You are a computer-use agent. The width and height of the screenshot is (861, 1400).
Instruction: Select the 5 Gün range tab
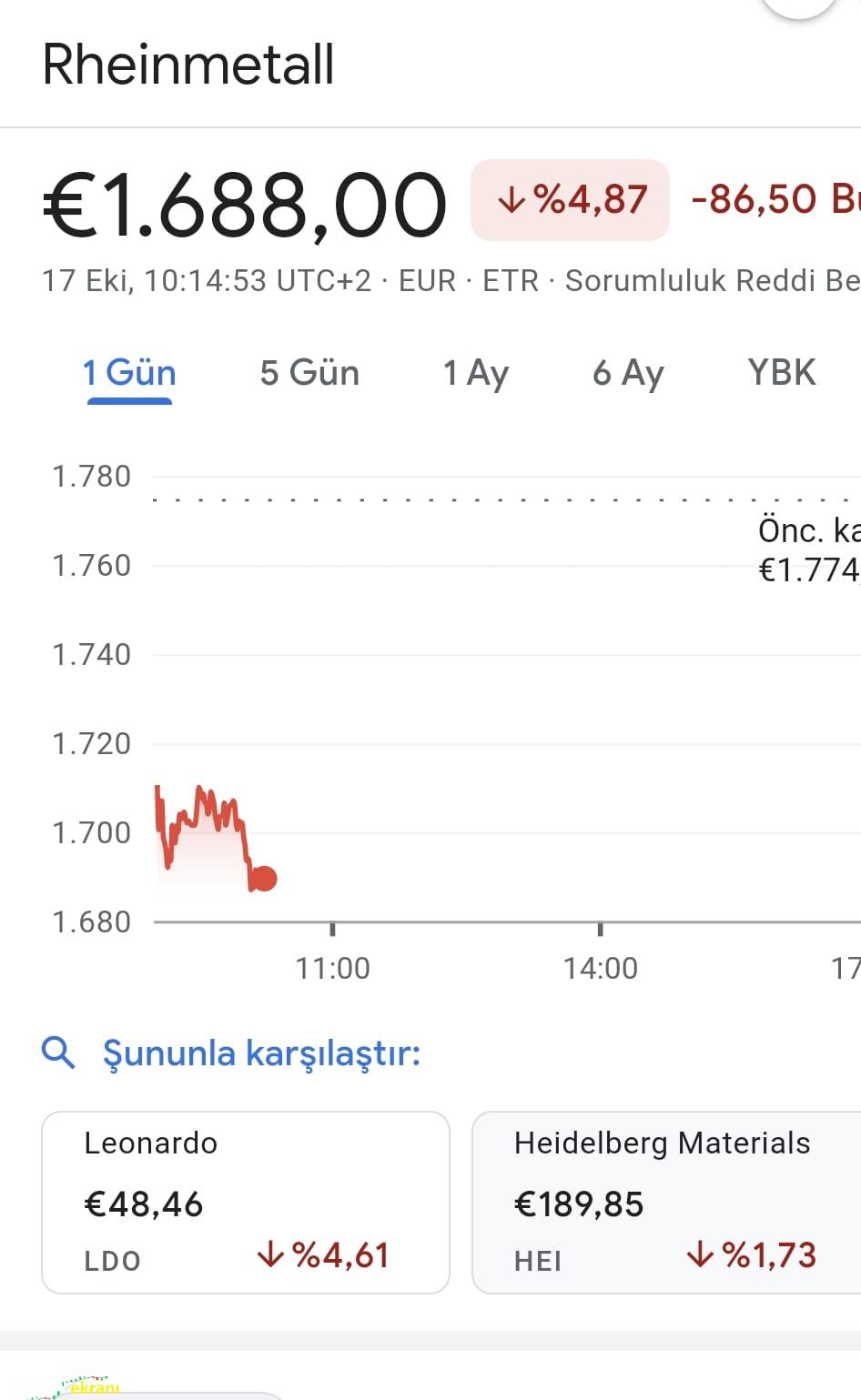[x=309, y=373]
